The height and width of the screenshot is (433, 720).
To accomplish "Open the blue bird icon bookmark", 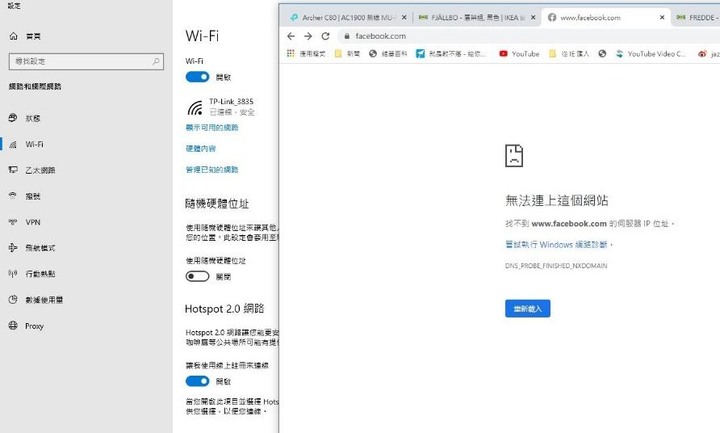I will coord(450,54).
